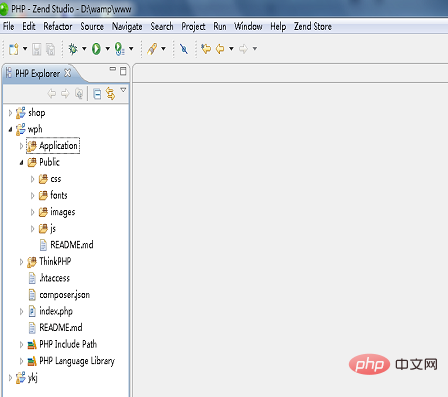Click the Last Edit Location icon

206,49
